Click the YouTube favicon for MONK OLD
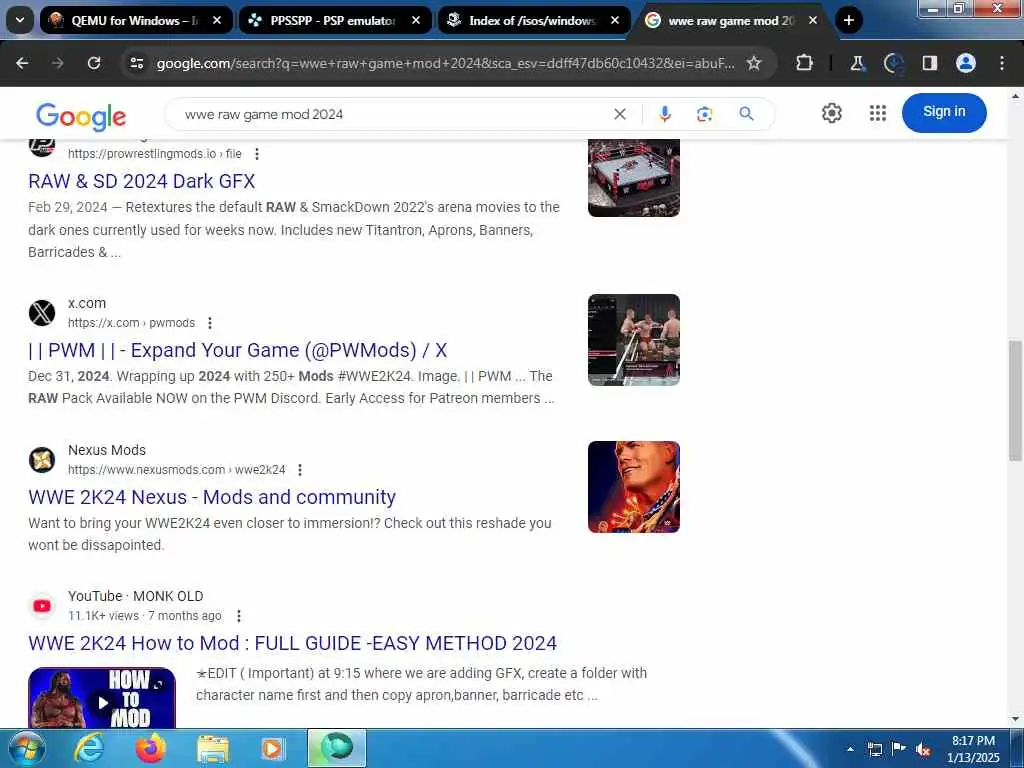This screenshot has height=768, width=1024. (x=42, y=606)
